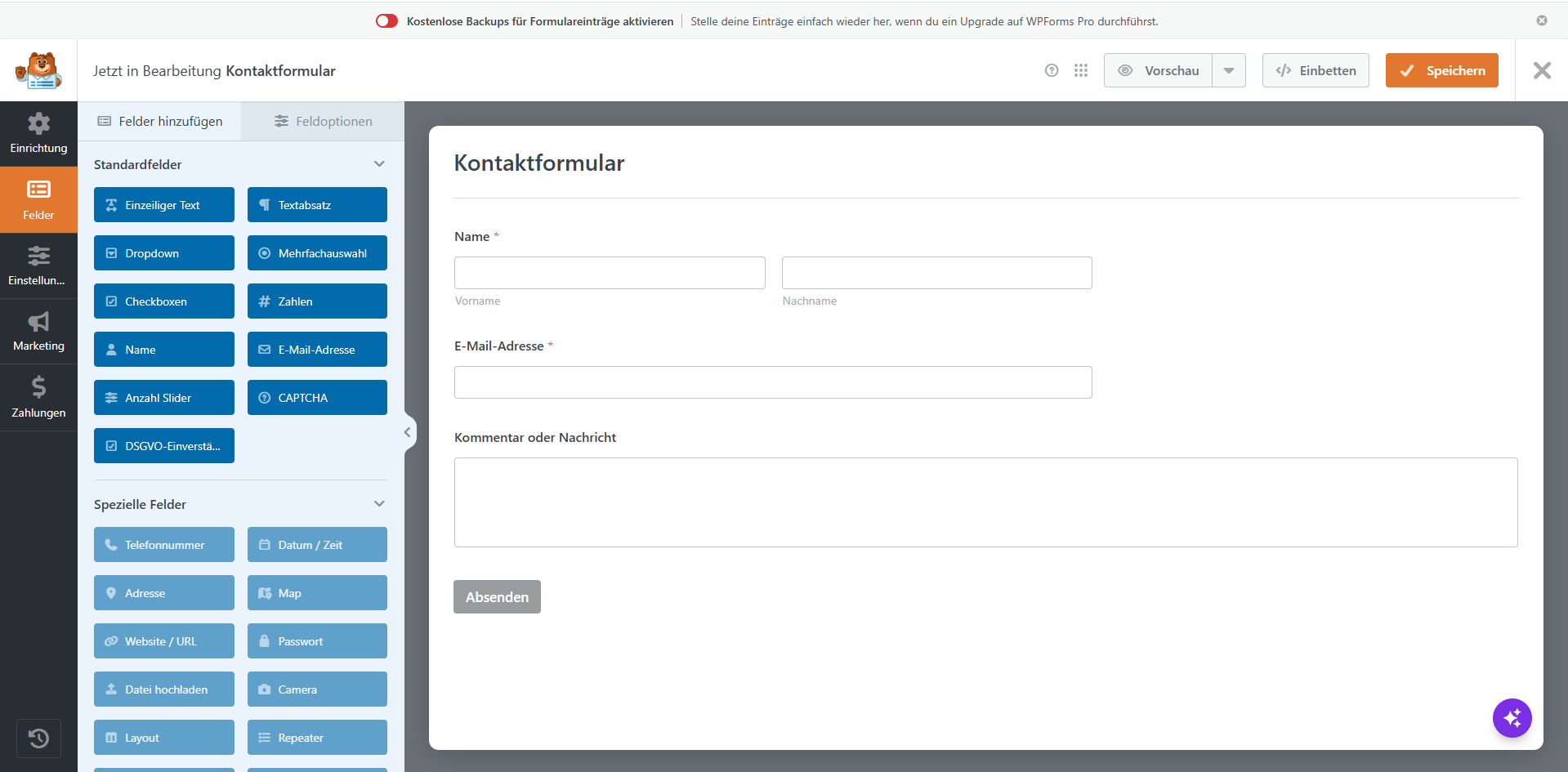Open the help question mark icon
Screen dimensions: 1568x772
click(x=1052, y=70)
